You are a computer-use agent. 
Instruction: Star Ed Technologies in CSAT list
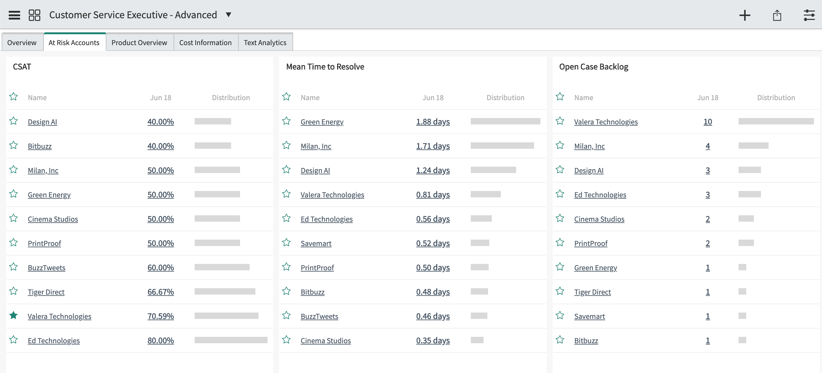(14, 340)
